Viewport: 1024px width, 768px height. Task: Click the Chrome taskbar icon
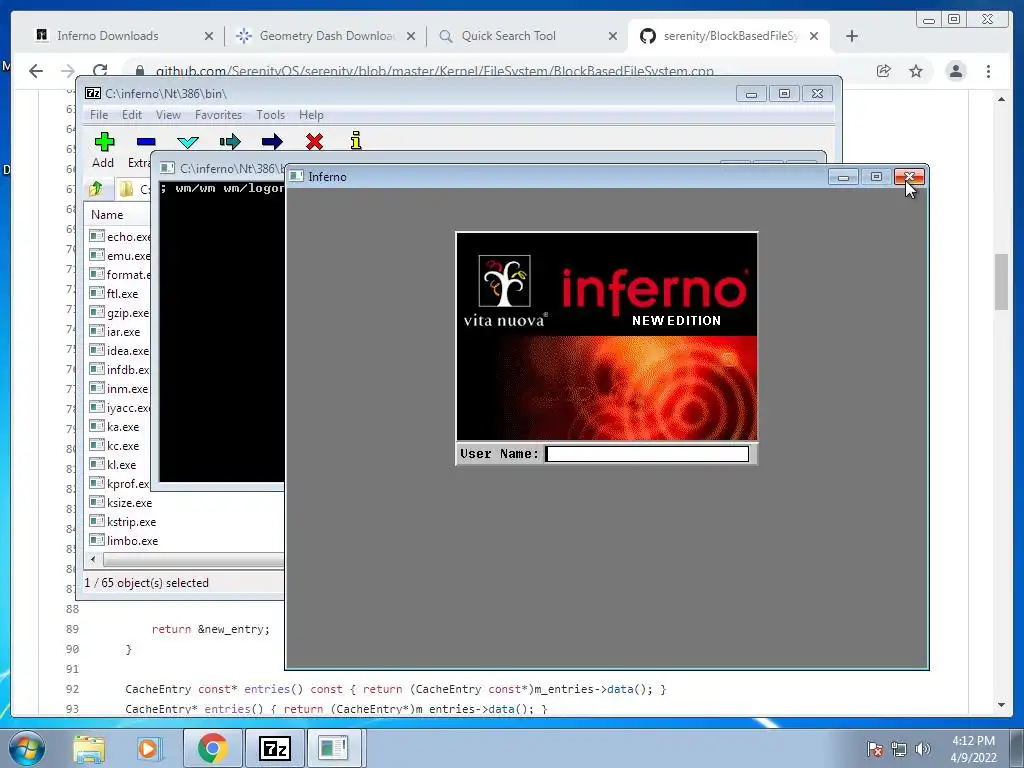pyautogui.click(x=212, y=748)
